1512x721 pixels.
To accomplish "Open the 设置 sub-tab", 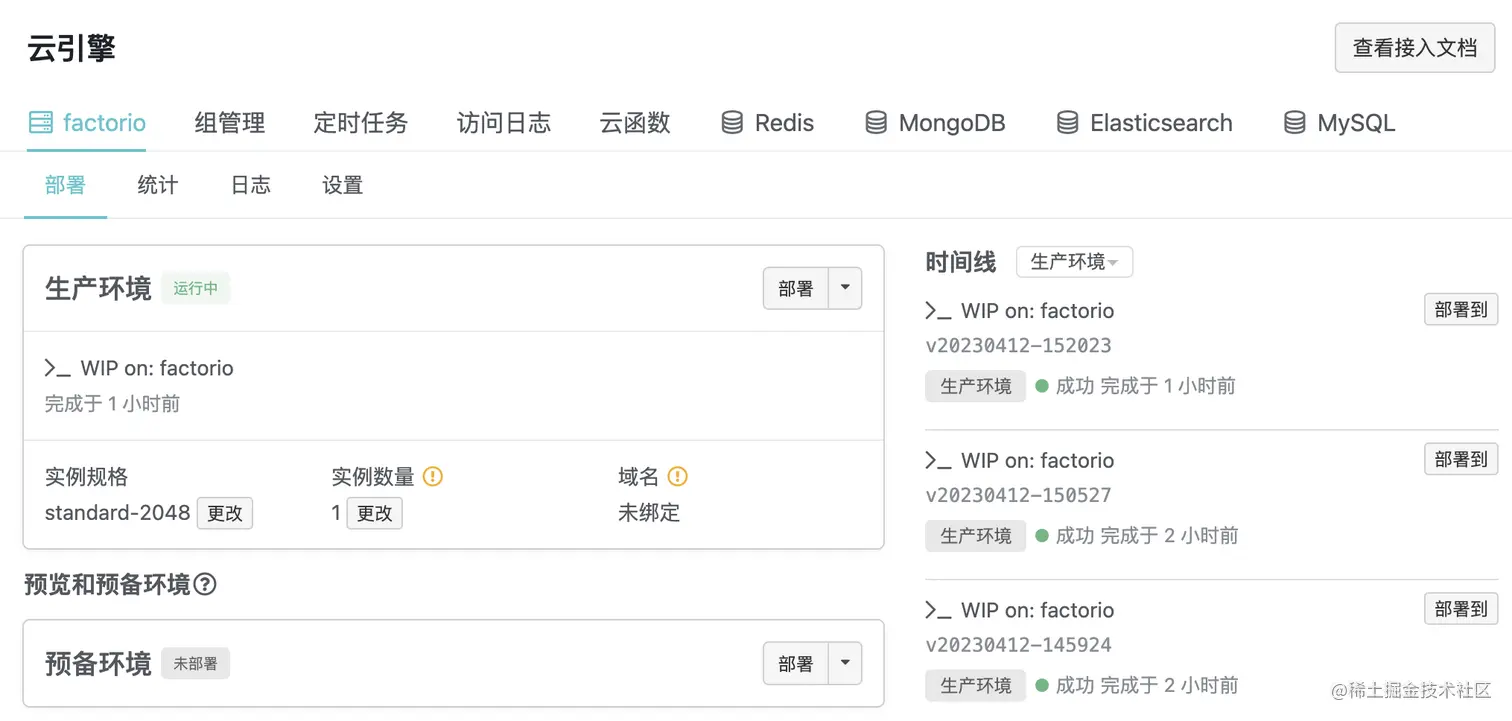I will tap(342, 185).
